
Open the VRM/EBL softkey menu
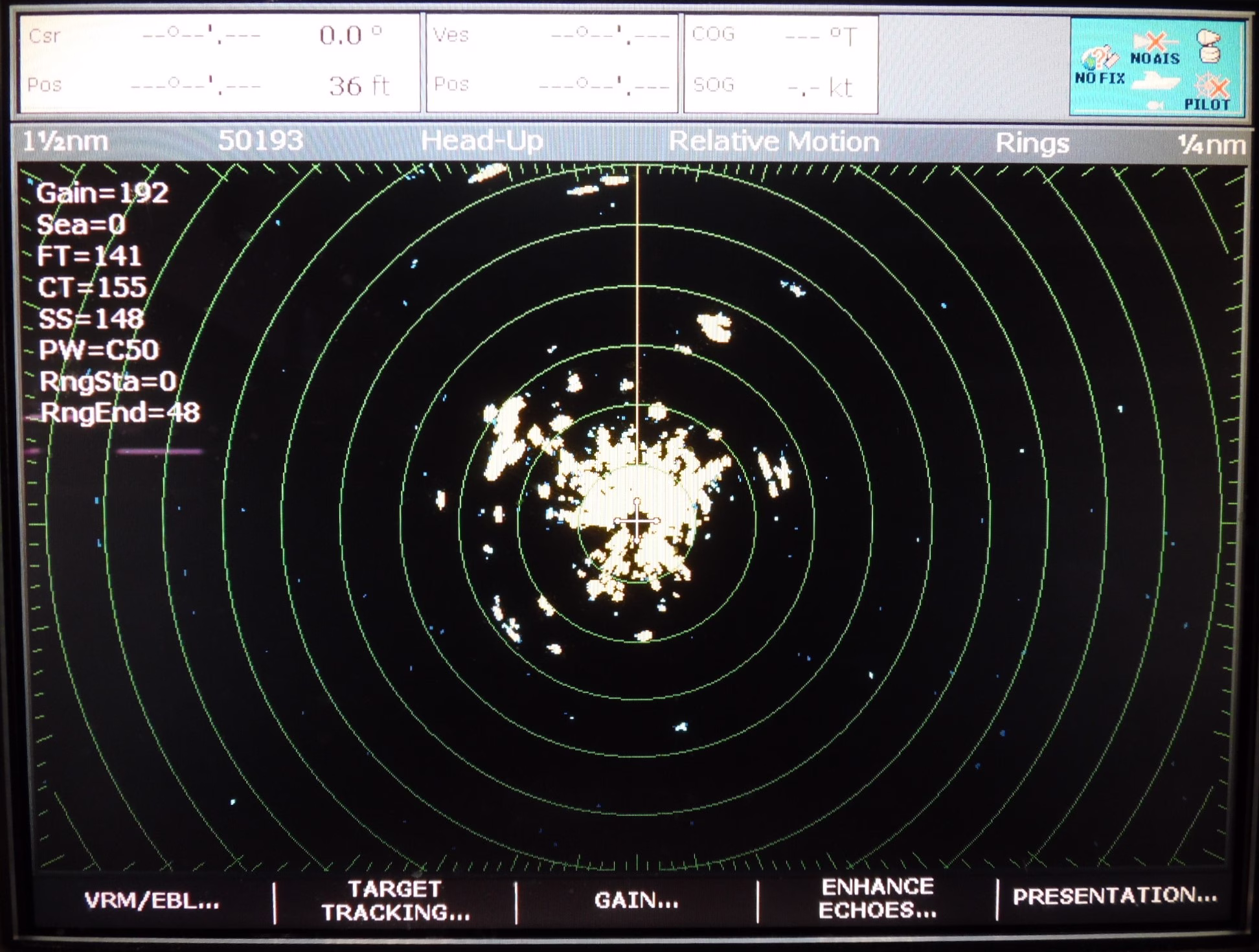[152, 901]
